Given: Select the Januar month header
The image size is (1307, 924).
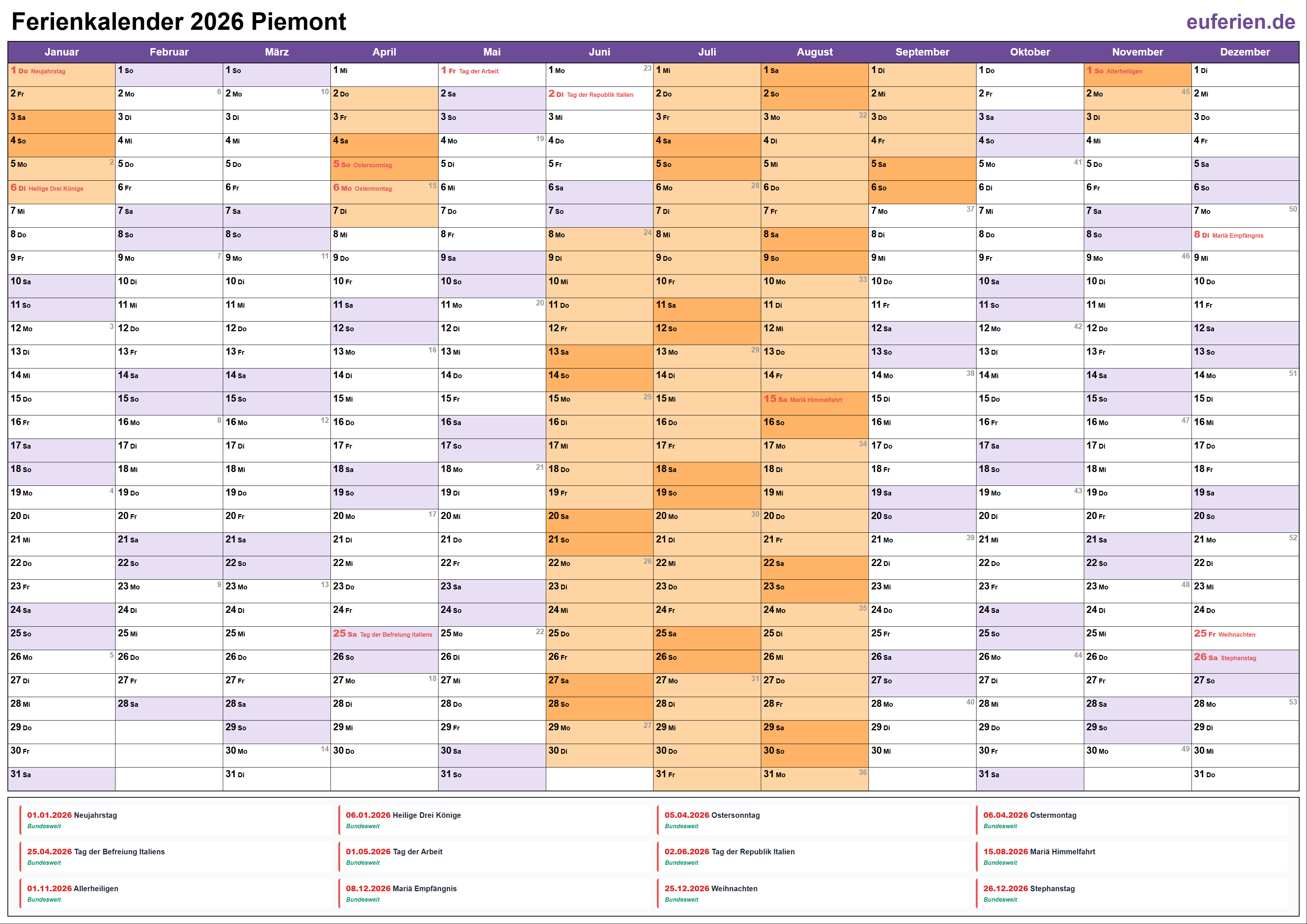Looking at the screenshot, I should tap(61, 52).
